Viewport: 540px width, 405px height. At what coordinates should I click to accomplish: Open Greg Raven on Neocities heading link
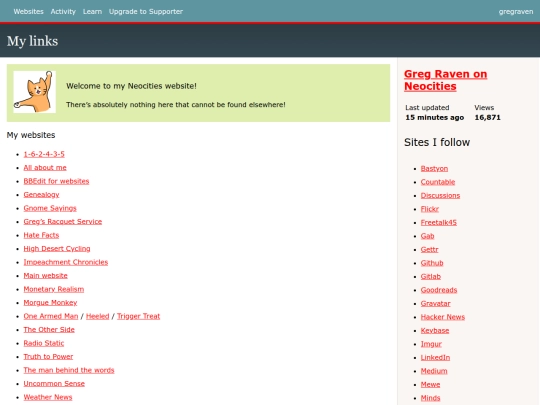(445, 80)
